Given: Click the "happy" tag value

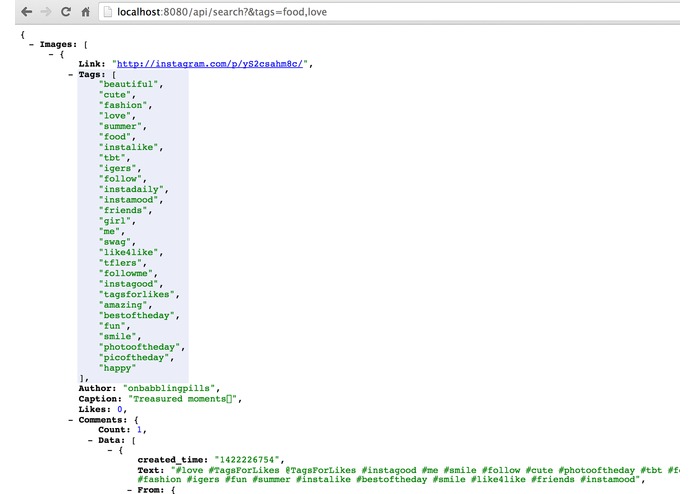Looking at the screenshot, I should click(117, 368).
